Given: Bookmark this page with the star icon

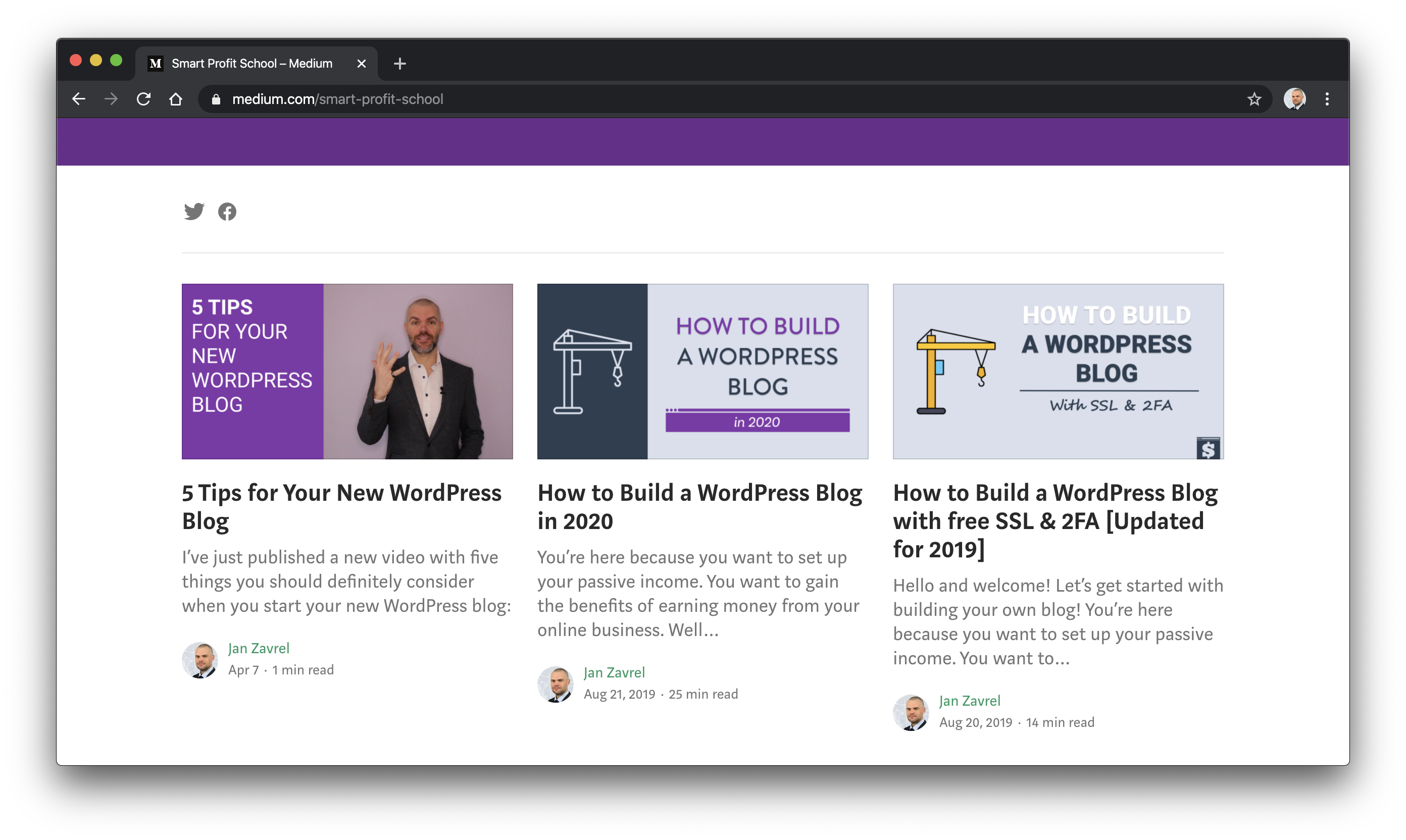Looking at the screenshot, I should 1253,99.
